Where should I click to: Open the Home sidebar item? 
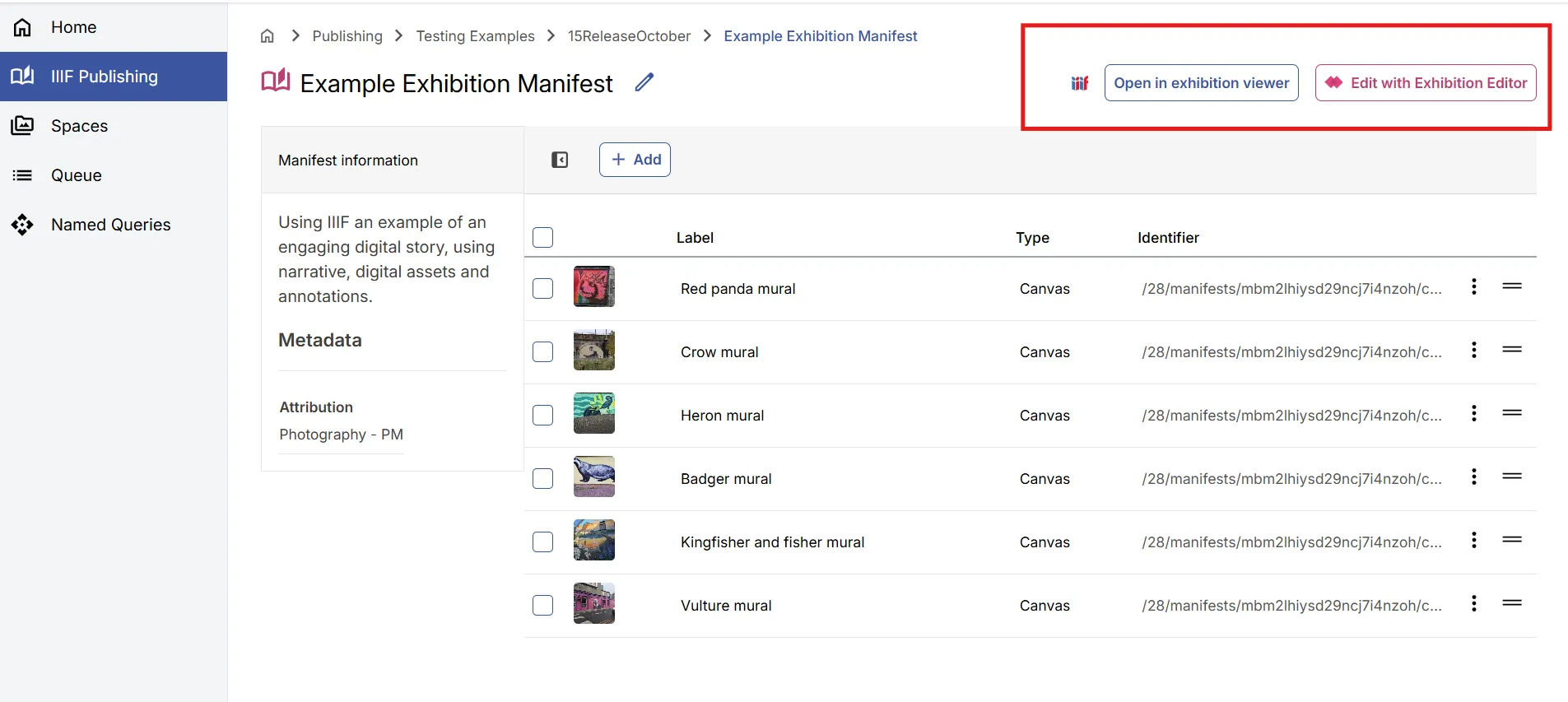114,27
